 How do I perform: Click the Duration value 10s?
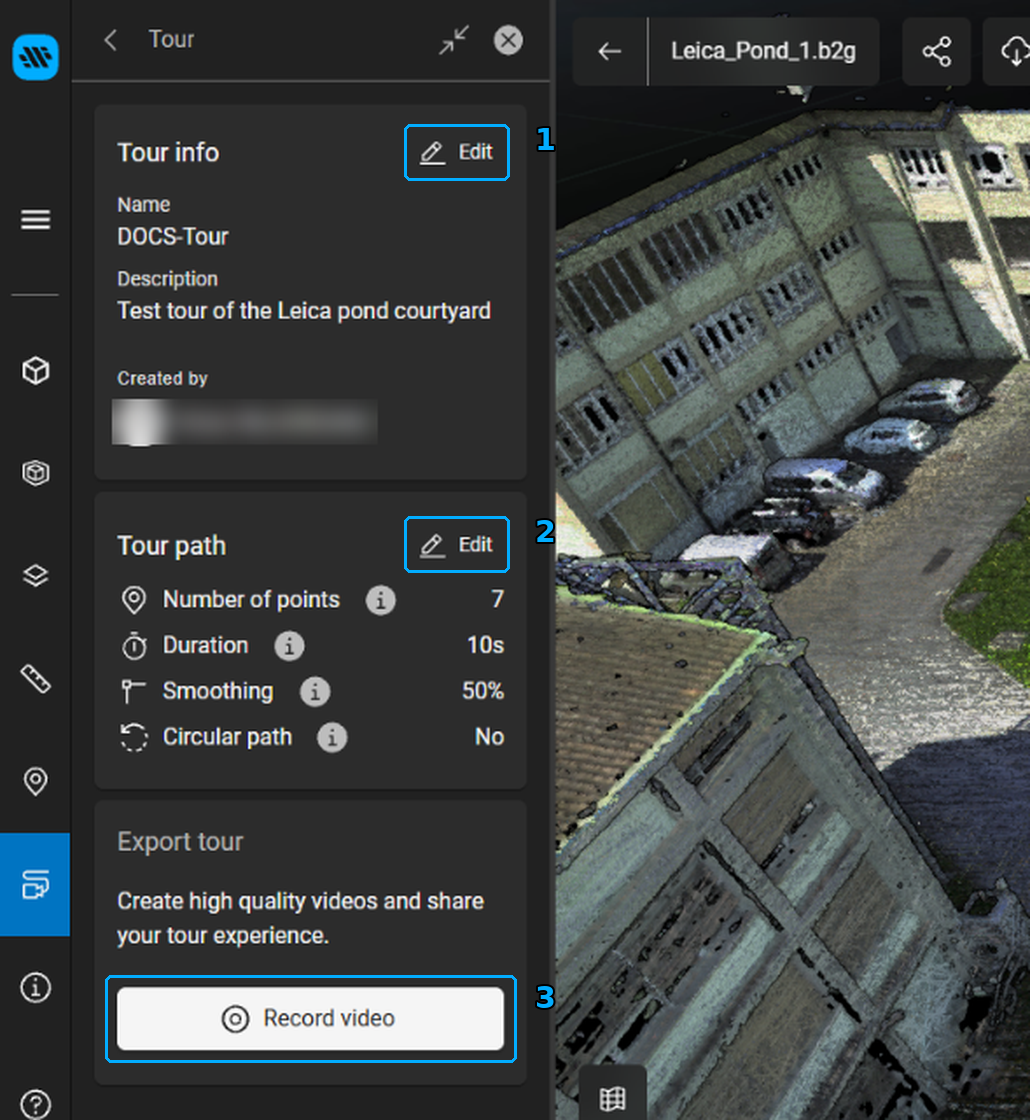(486, 645)
